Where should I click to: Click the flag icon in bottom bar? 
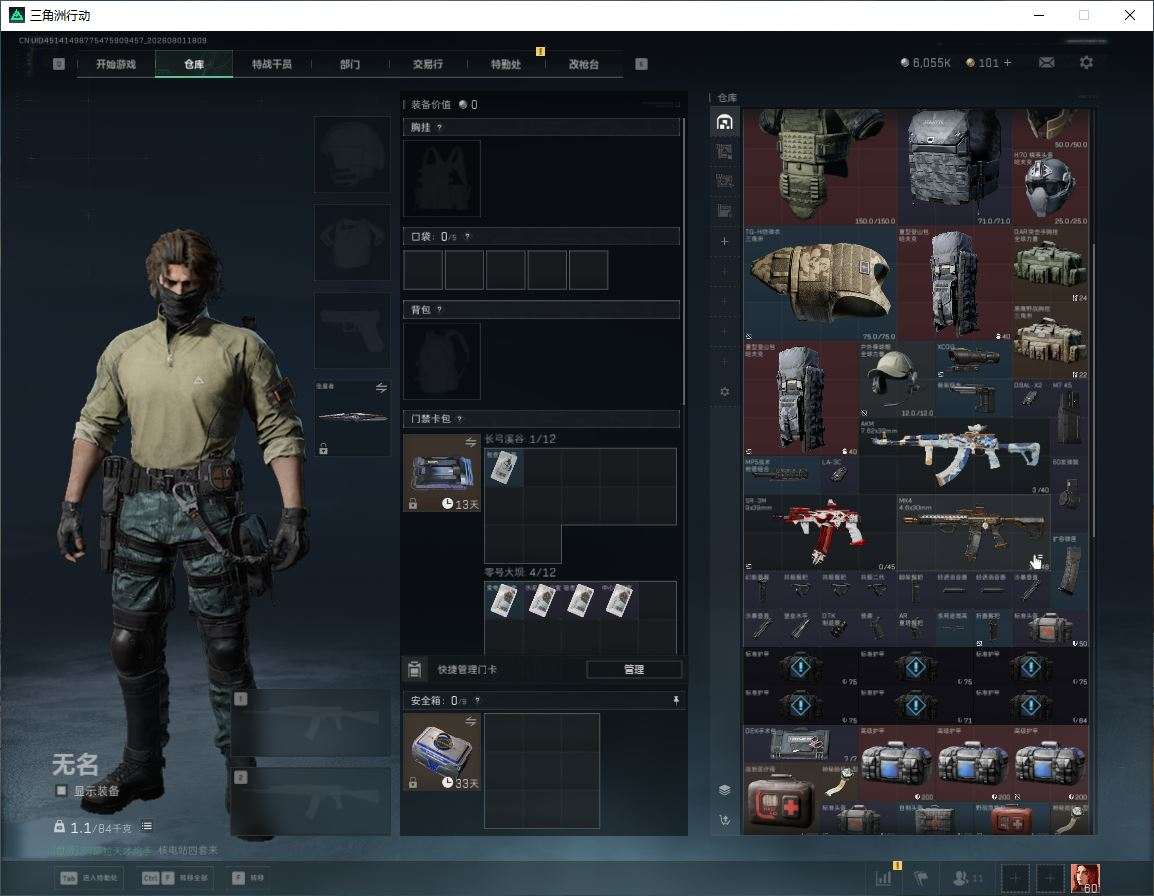(921, 878)
